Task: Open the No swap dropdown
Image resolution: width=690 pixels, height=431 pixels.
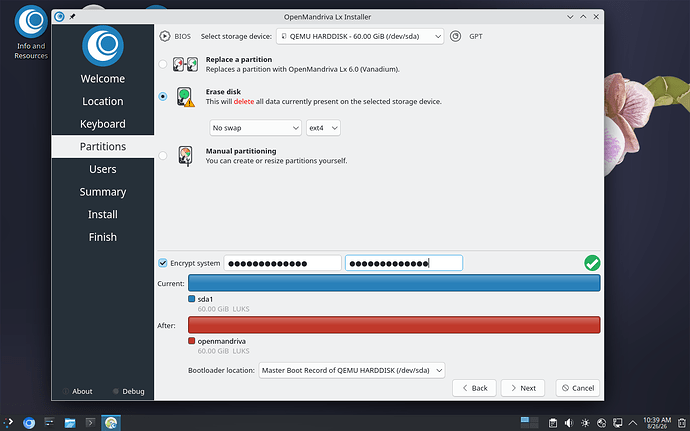Action: [255, 128]
